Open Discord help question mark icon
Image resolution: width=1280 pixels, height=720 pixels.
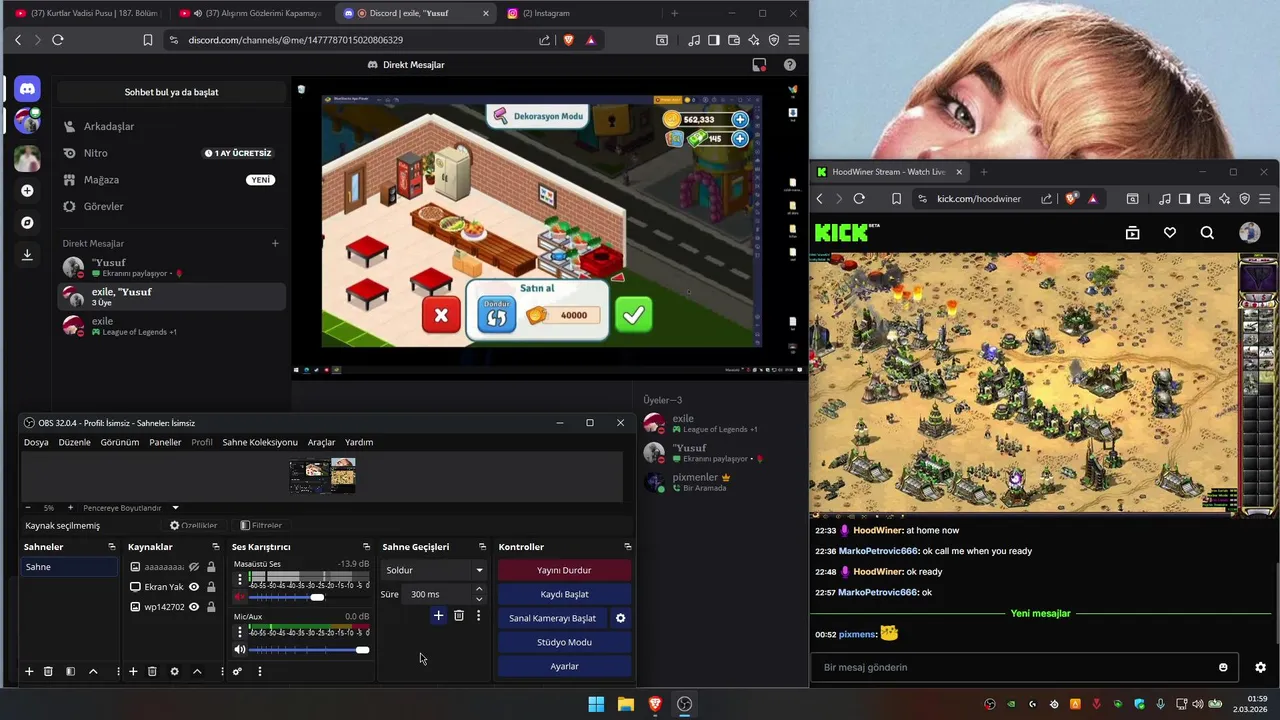(x=790, y=65)
